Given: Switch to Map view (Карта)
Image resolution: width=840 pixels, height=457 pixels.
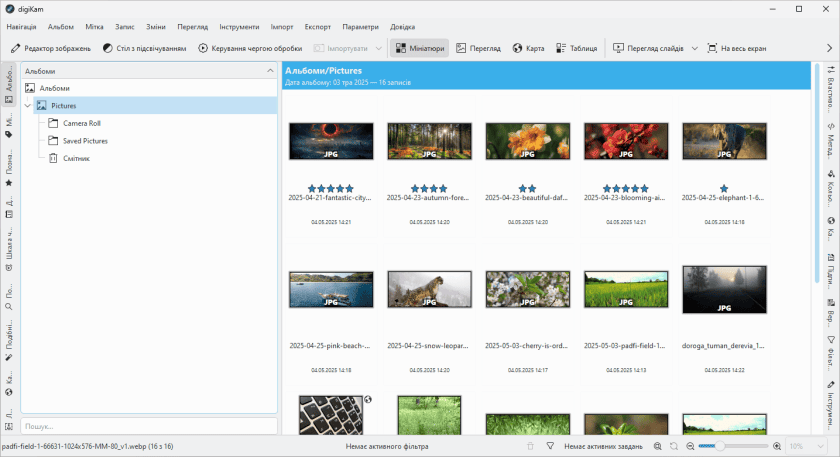Looking at the screenshot, I should click(528, 48).
